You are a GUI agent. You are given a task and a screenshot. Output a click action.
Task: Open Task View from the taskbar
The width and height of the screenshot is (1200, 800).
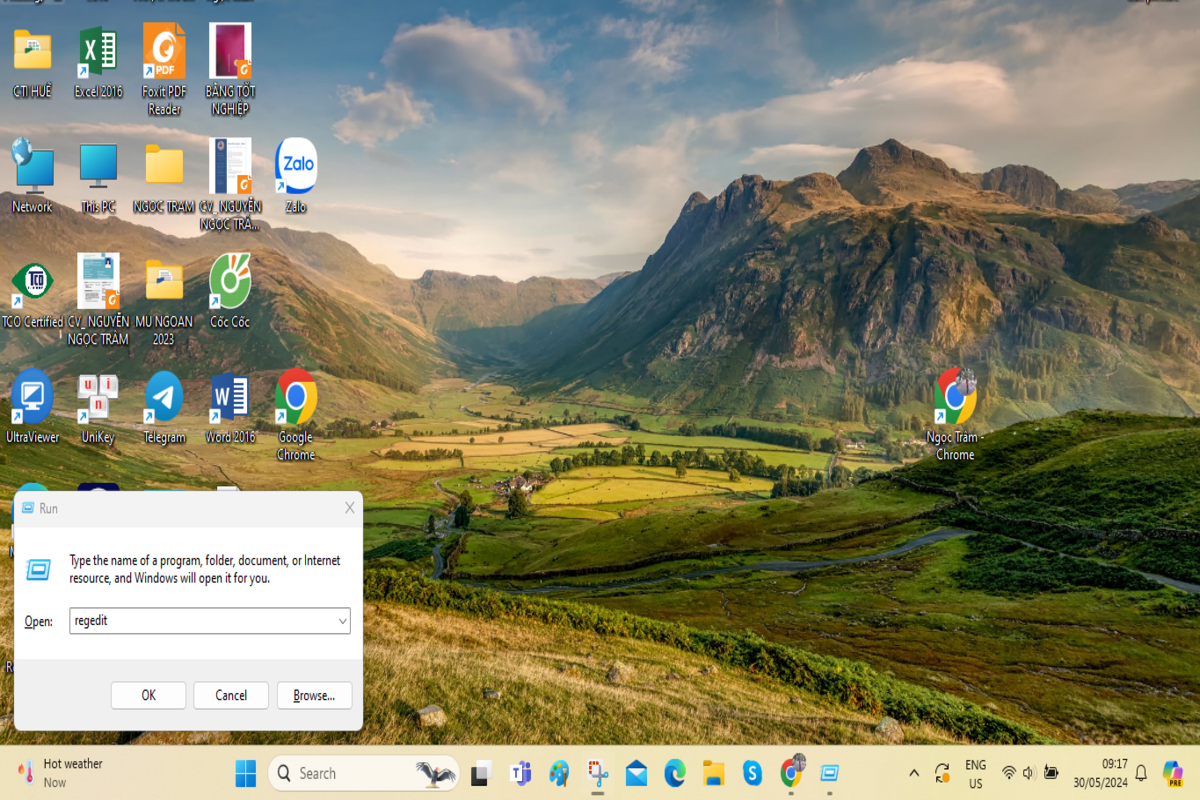(481, 773)
